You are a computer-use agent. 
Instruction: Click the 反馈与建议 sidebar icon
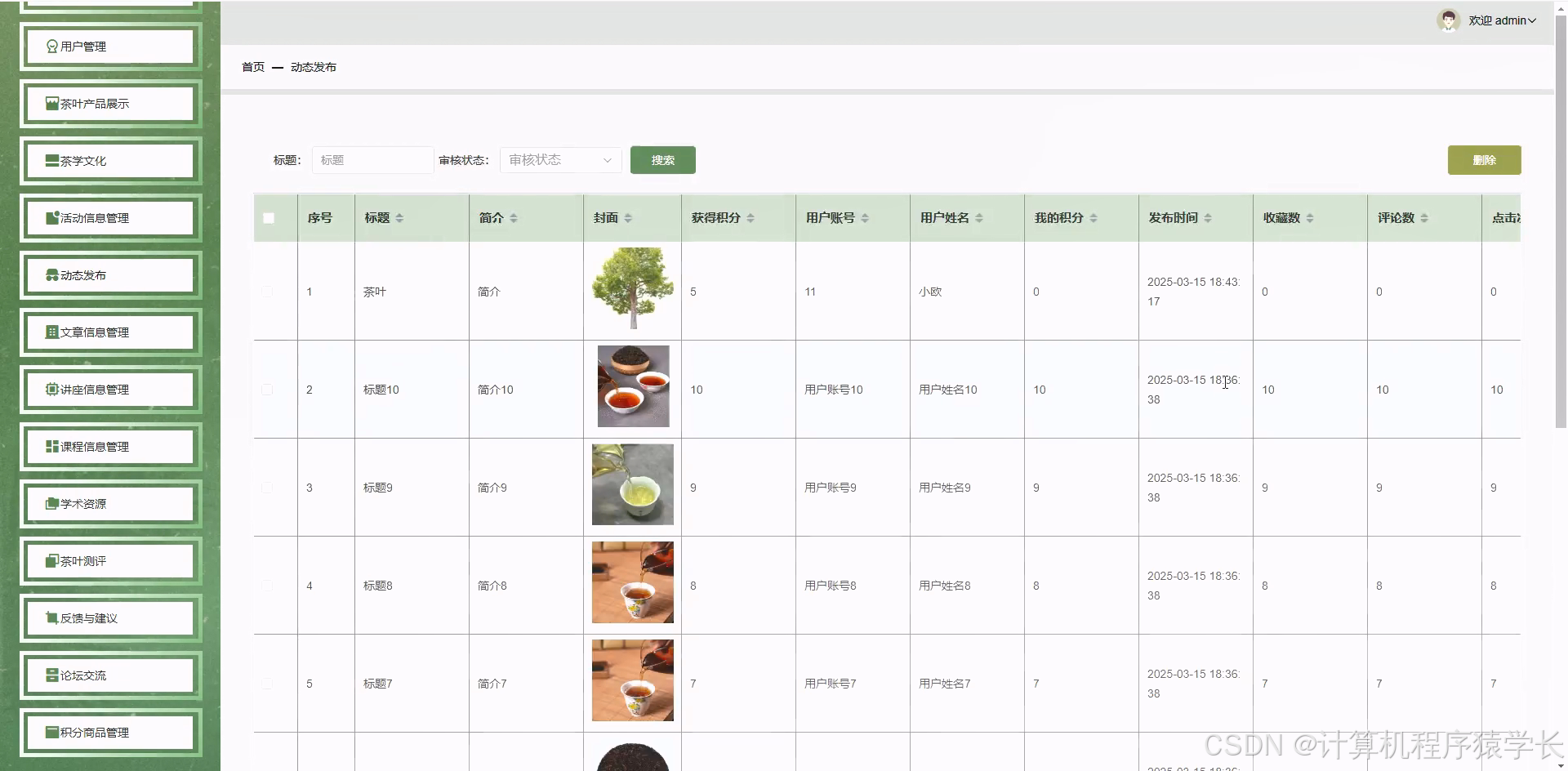tap(52, 618)
